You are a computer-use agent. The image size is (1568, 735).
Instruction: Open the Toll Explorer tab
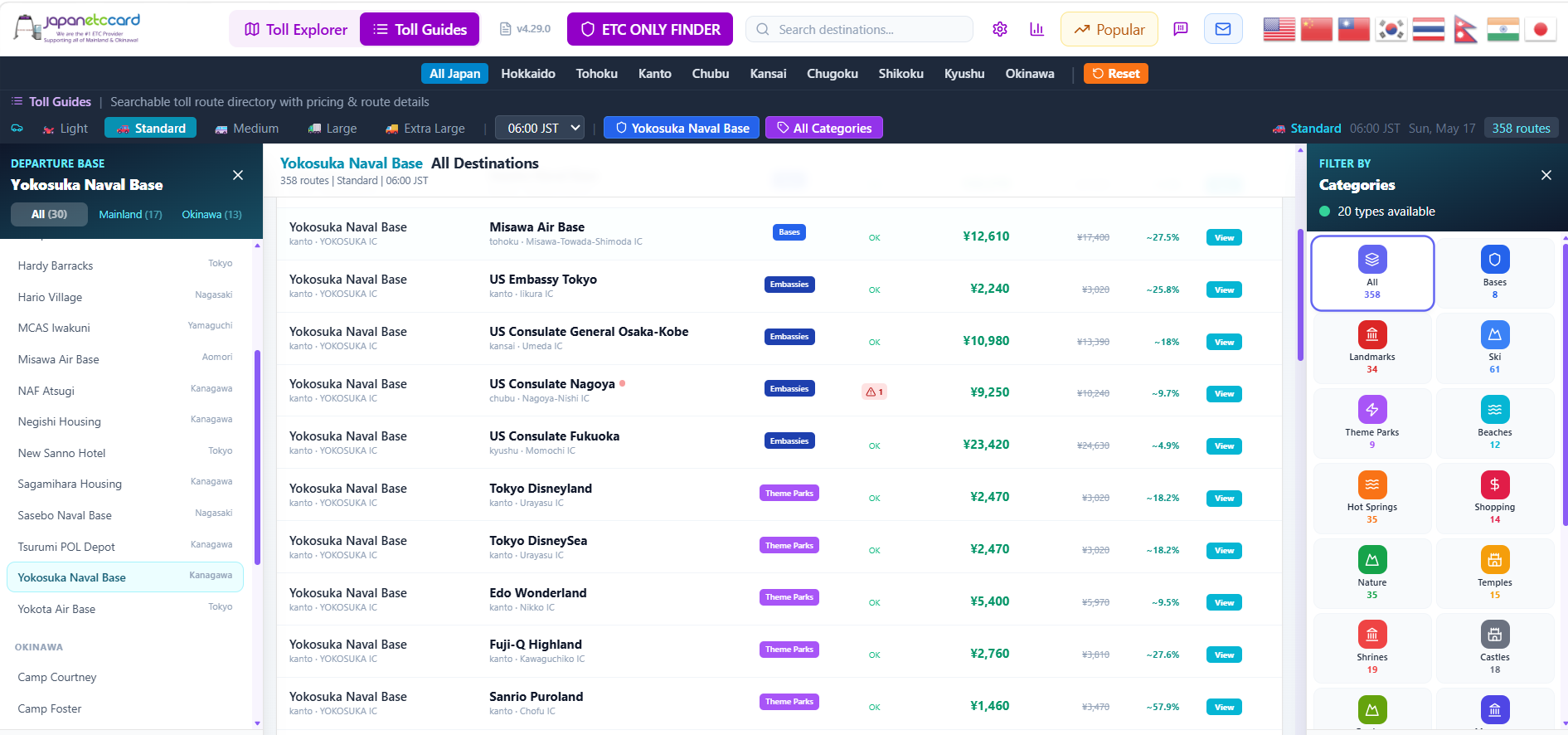coord(295,29)
